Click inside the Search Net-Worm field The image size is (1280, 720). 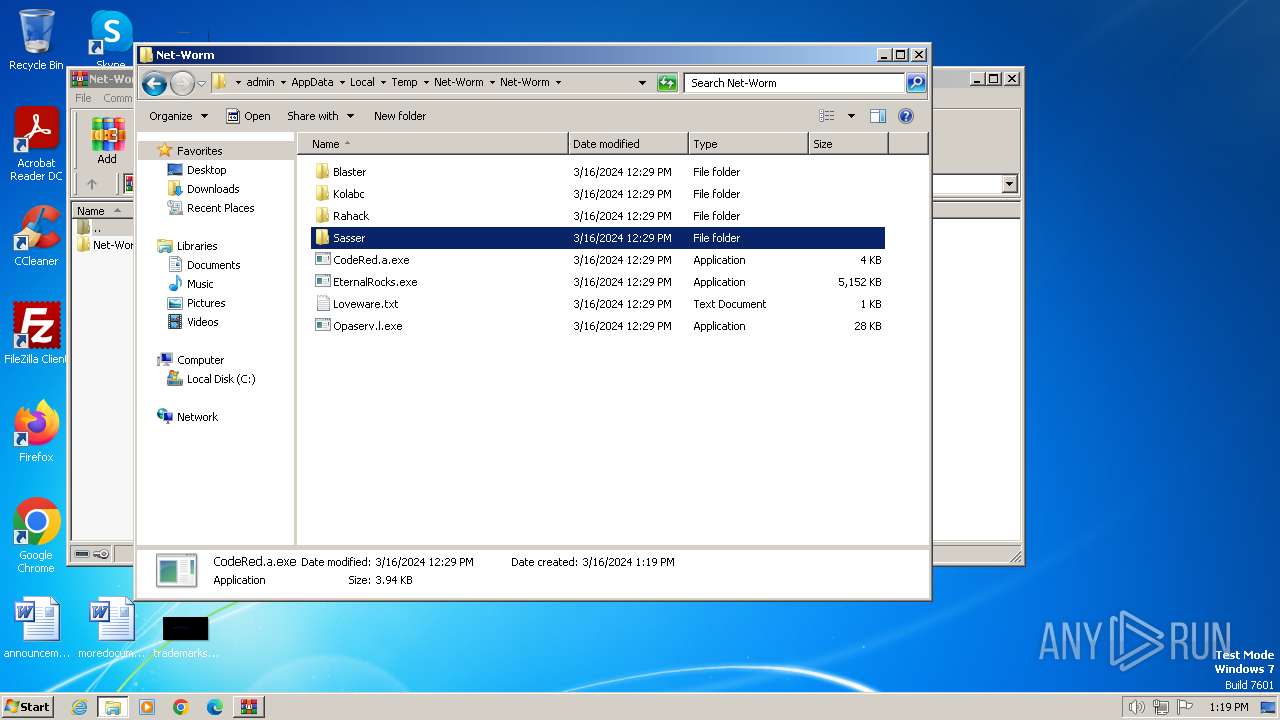[x=795, y=83]
